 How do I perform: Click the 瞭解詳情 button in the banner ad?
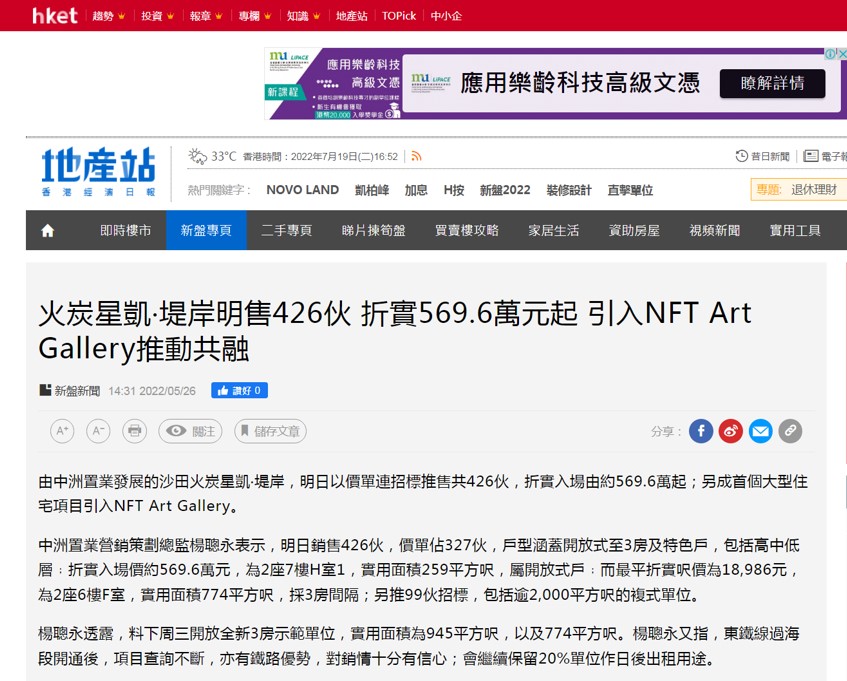[x=772, y=84]
